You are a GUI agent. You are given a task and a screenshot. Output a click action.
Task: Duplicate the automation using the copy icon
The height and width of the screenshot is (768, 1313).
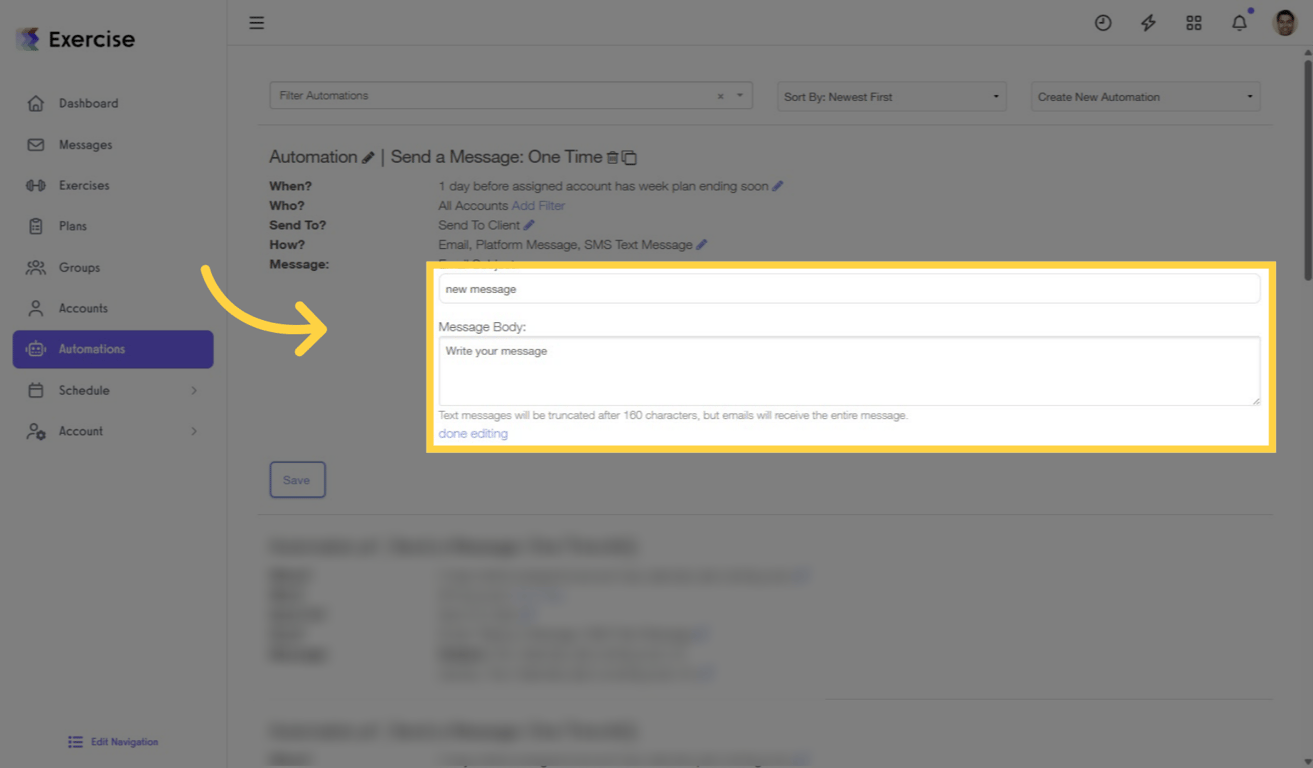(x=630, y=157)
